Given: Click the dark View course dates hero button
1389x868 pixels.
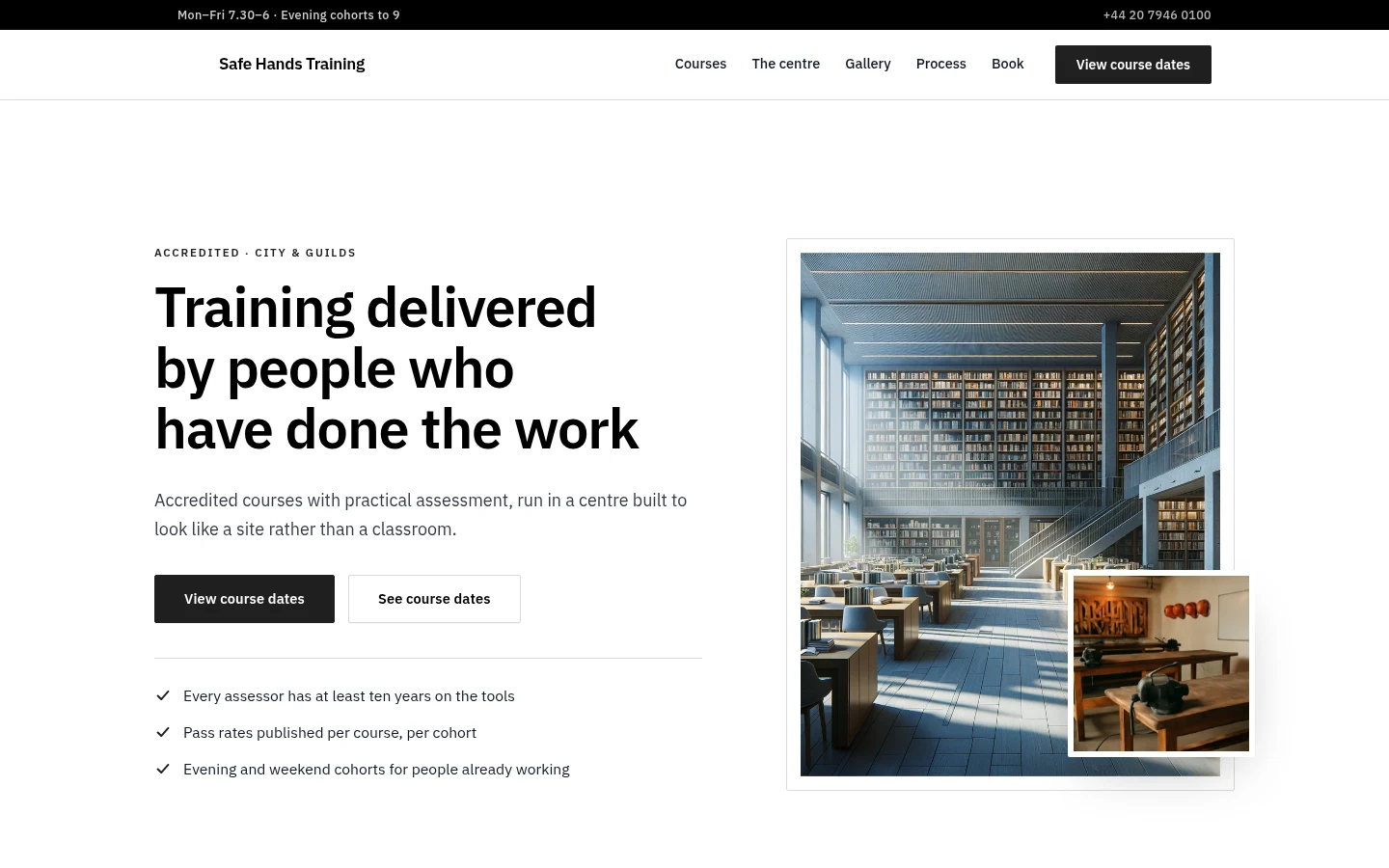Looking at the screenshot, I should (244, 599).
